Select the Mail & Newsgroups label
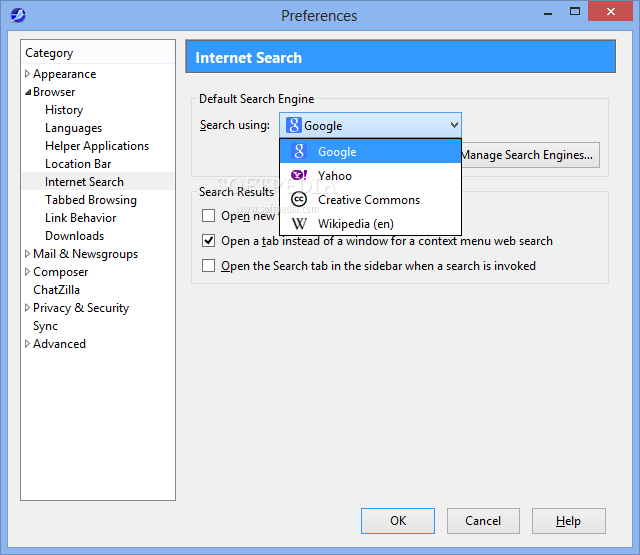This screenshot has width=640, height=555. 86,254
